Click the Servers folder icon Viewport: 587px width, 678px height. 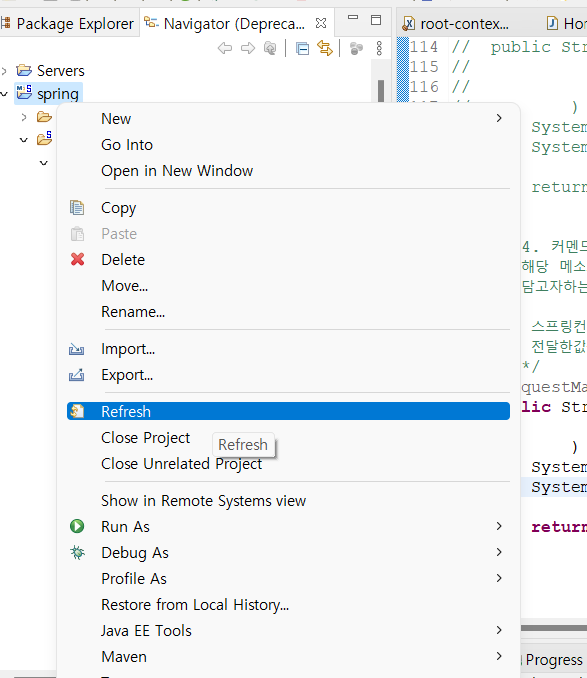[24, 70]
